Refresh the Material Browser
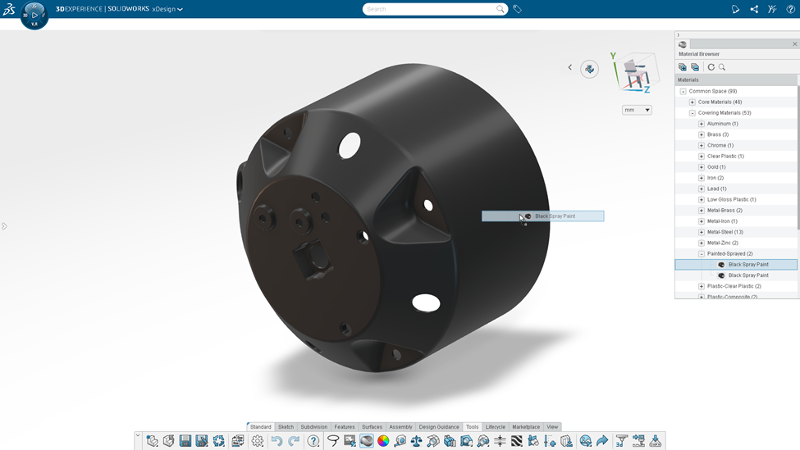Viewport: 800px width, 450px height. pos(711,67)
